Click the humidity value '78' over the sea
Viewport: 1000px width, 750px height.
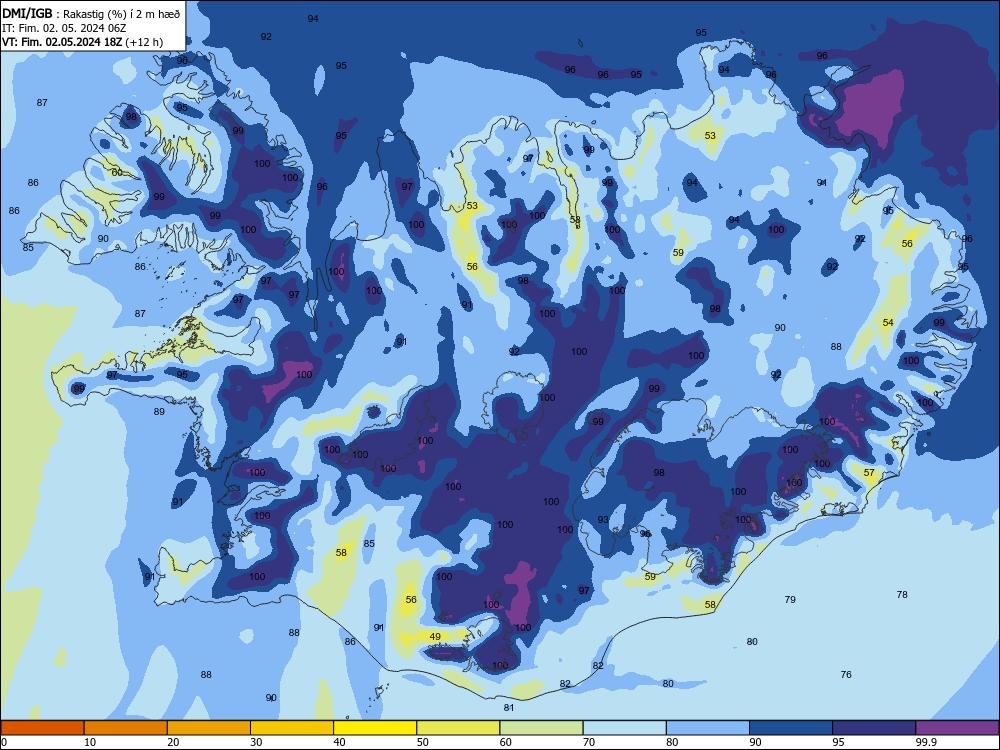(x=902, y=594)
